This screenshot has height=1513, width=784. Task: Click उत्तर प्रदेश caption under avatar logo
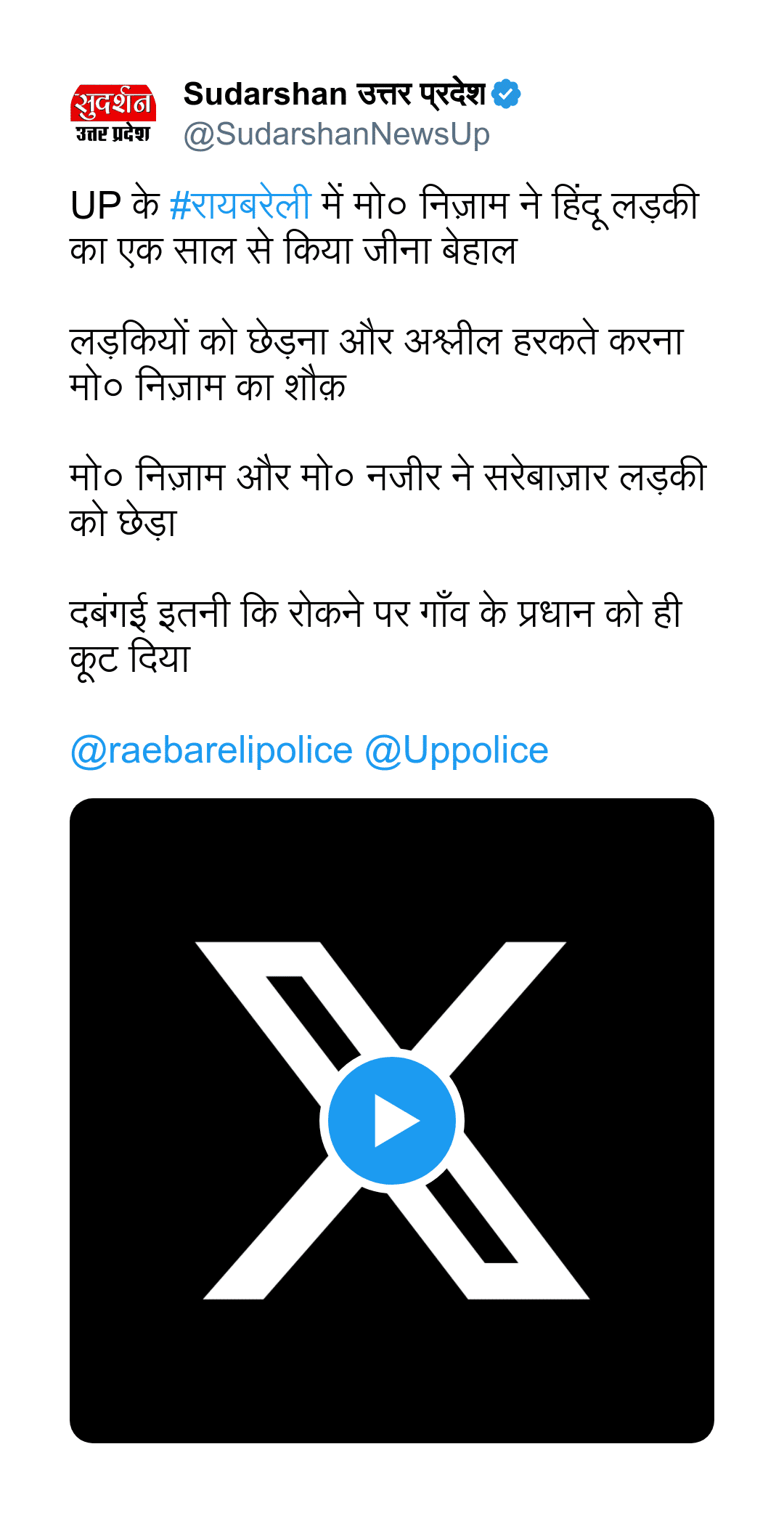click(113, 134)
